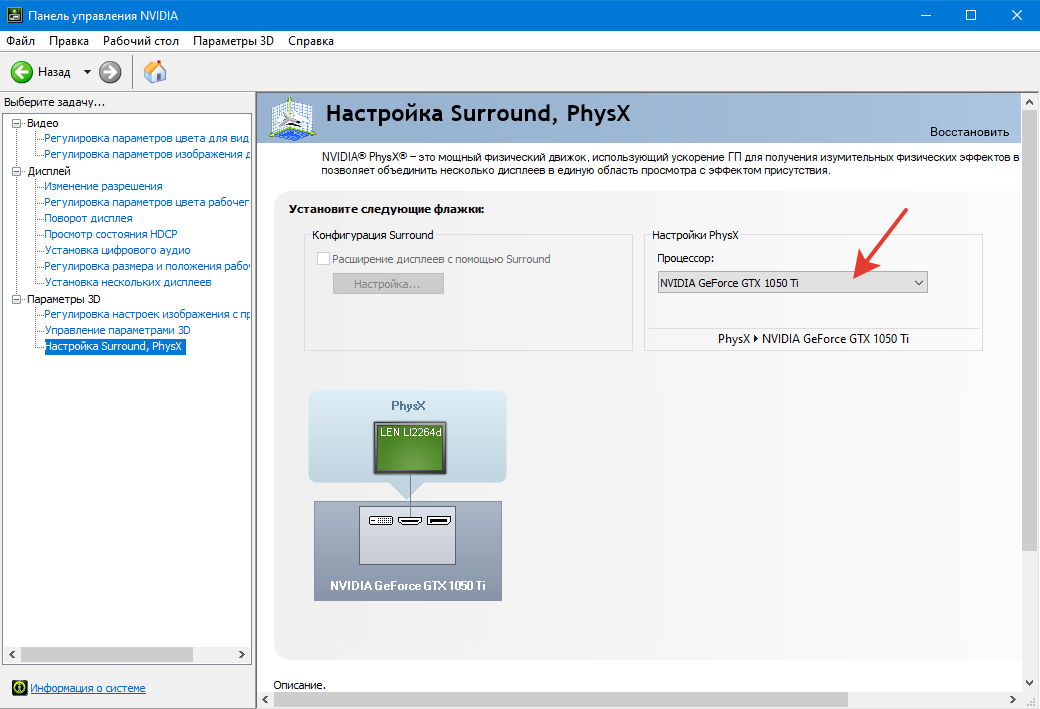Open desktop color settings adjustment task

[x=147, y=202]
